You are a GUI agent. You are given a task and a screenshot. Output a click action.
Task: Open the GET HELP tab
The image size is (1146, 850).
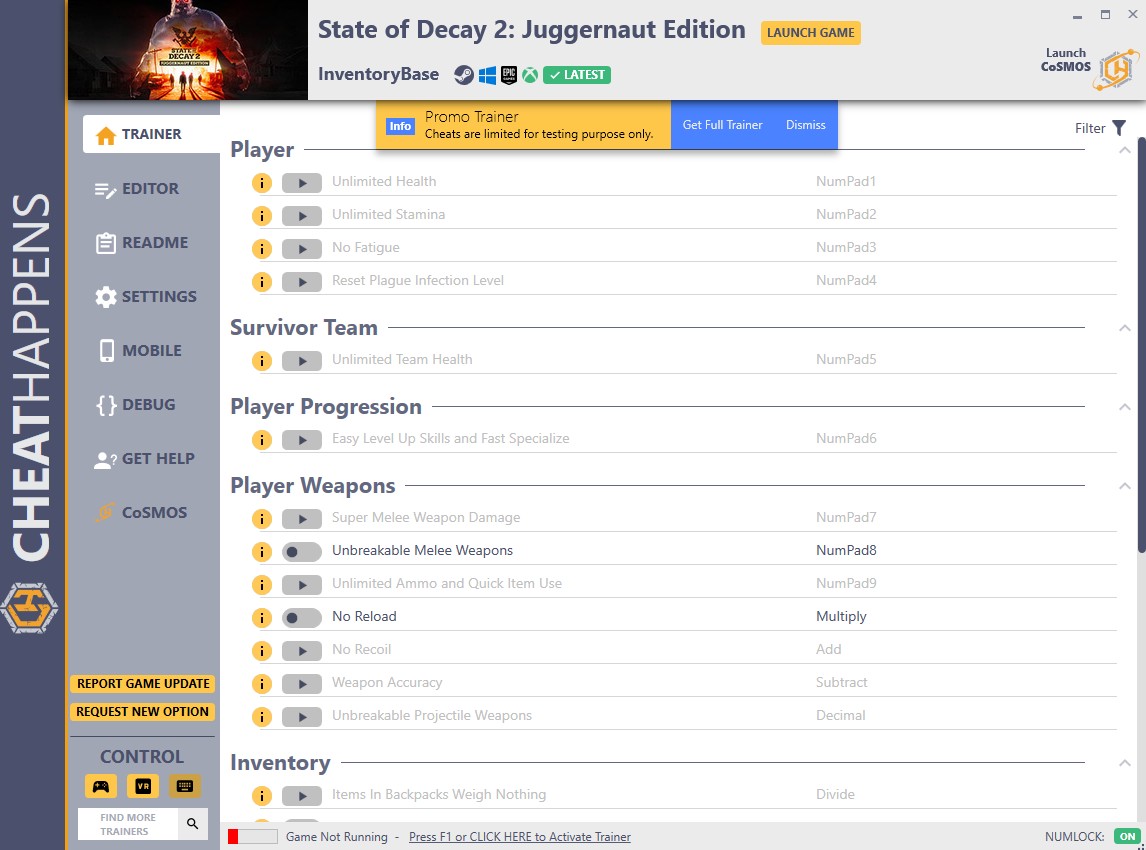click(145, 459)
